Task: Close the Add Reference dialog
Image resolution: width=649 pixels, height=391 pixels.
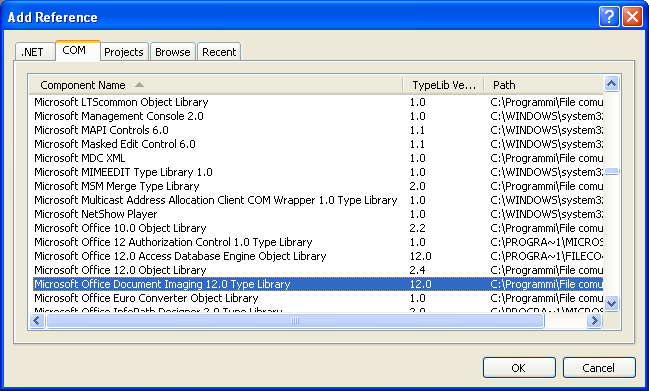Action: click(632, 17)
